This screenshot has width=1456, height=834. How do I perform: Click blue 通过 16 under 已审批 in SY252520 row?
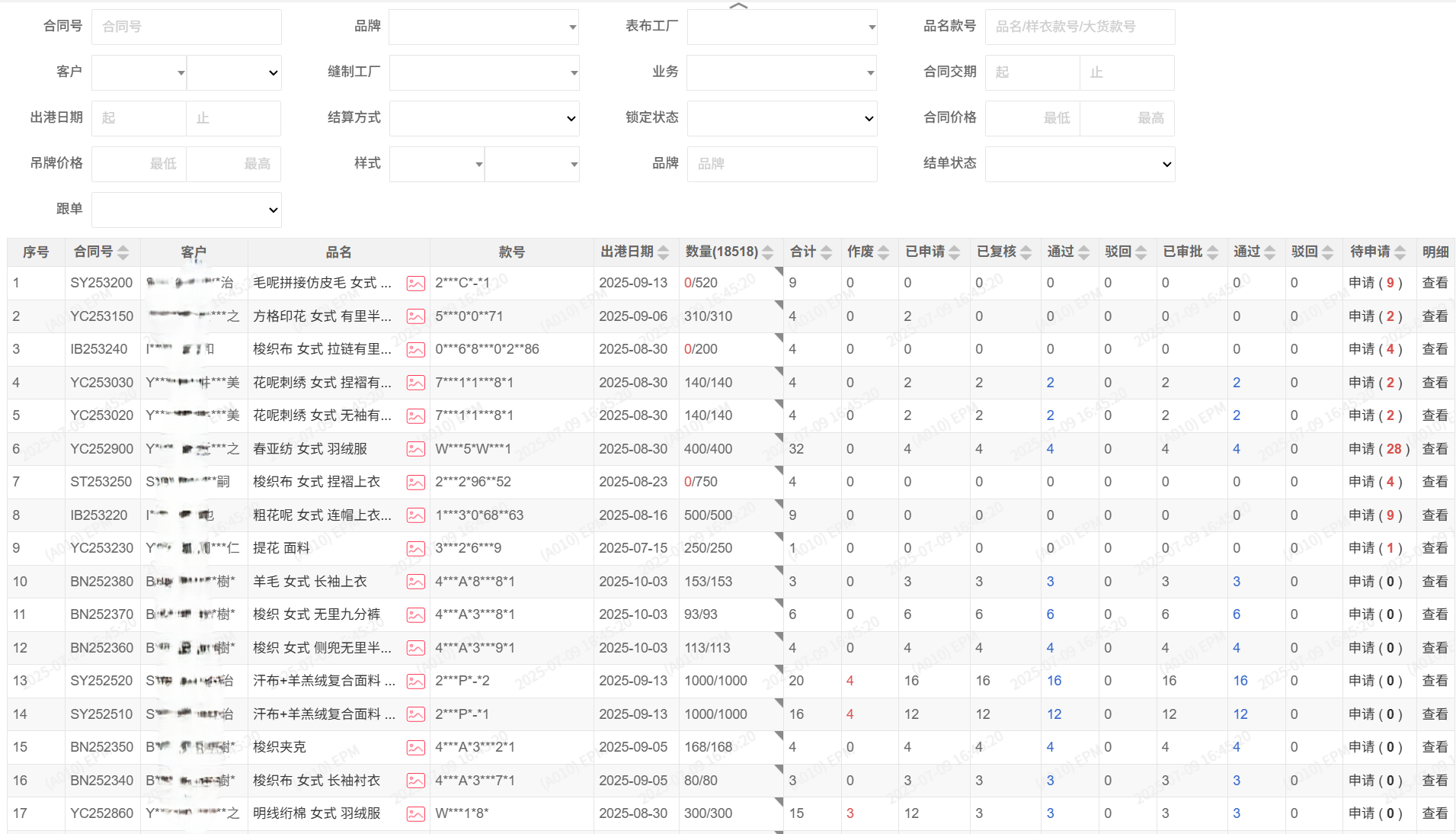click(1240, 681)
